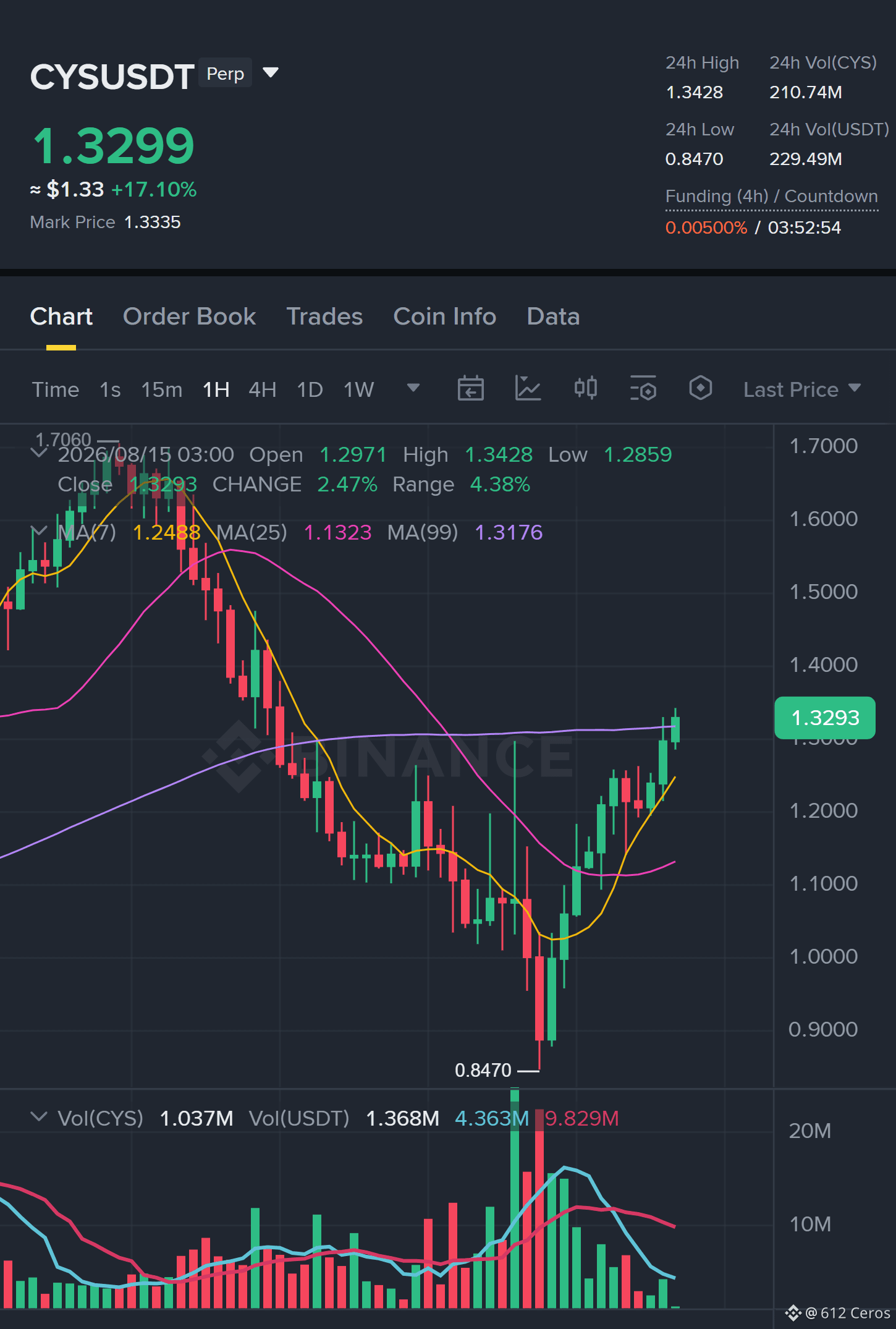Switch chart type via candlestick icon
The height and width of the screenshot is (1329, 896).
(x=585, y=389)
